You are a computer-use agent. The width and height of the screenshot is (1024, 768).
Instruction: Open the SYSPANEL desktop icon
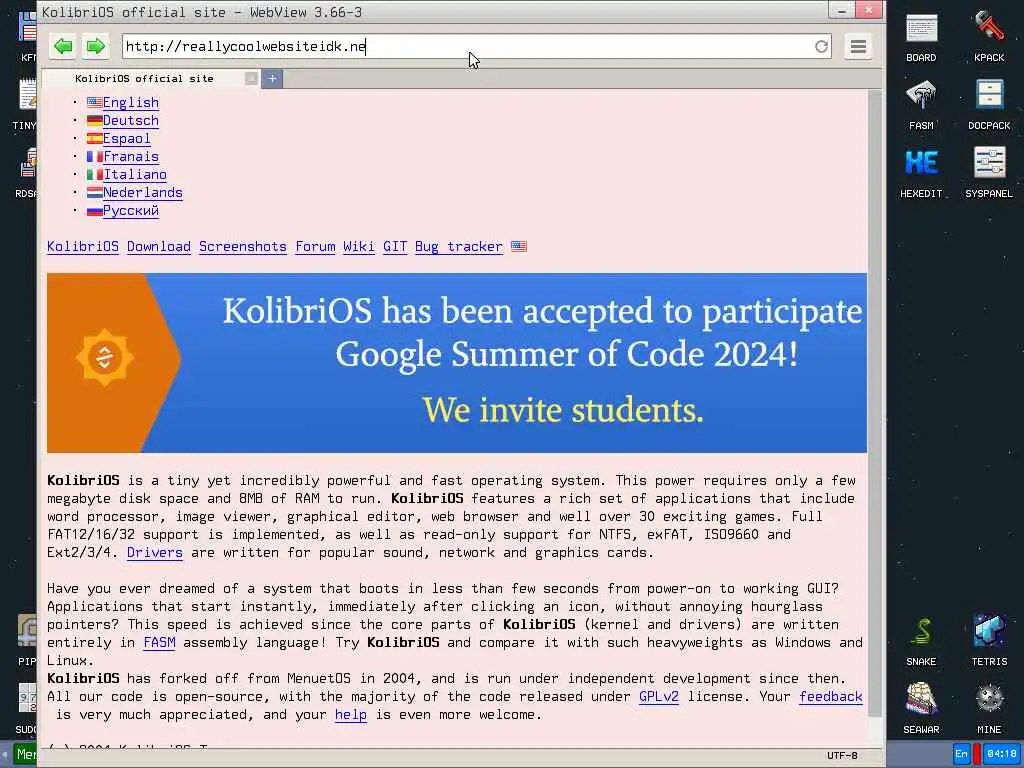tap(989, 174)
